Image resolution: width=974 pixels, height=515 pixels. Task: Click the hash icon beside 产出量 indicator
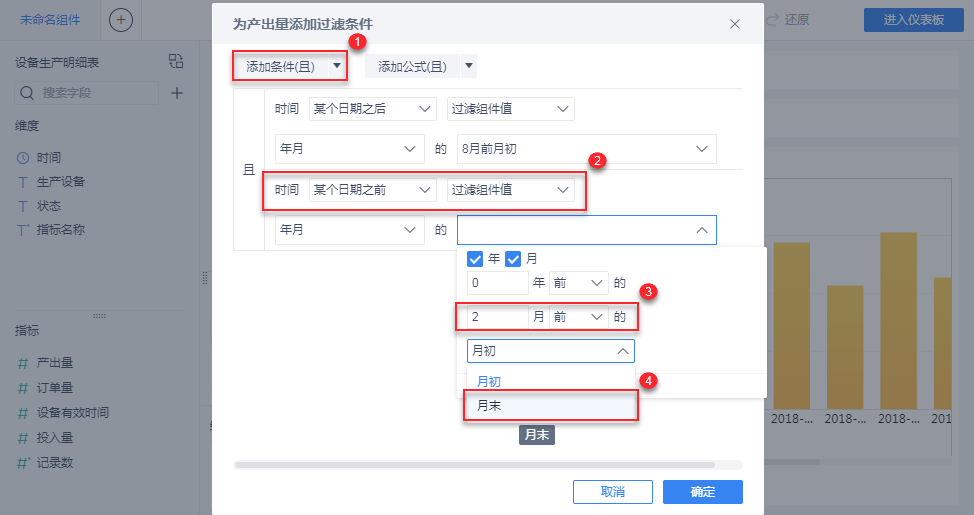coord(22,363)
